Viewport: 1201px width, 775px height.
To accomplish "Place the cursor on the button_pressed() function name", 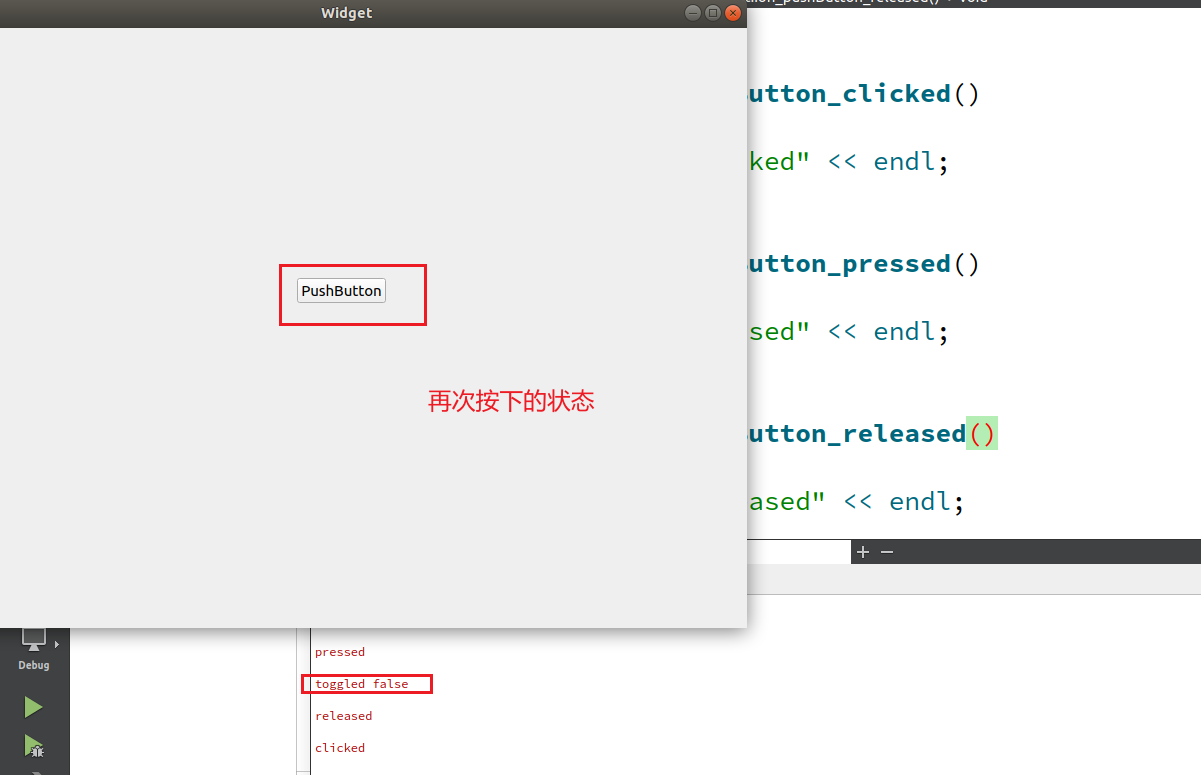I will click(849, 264).
